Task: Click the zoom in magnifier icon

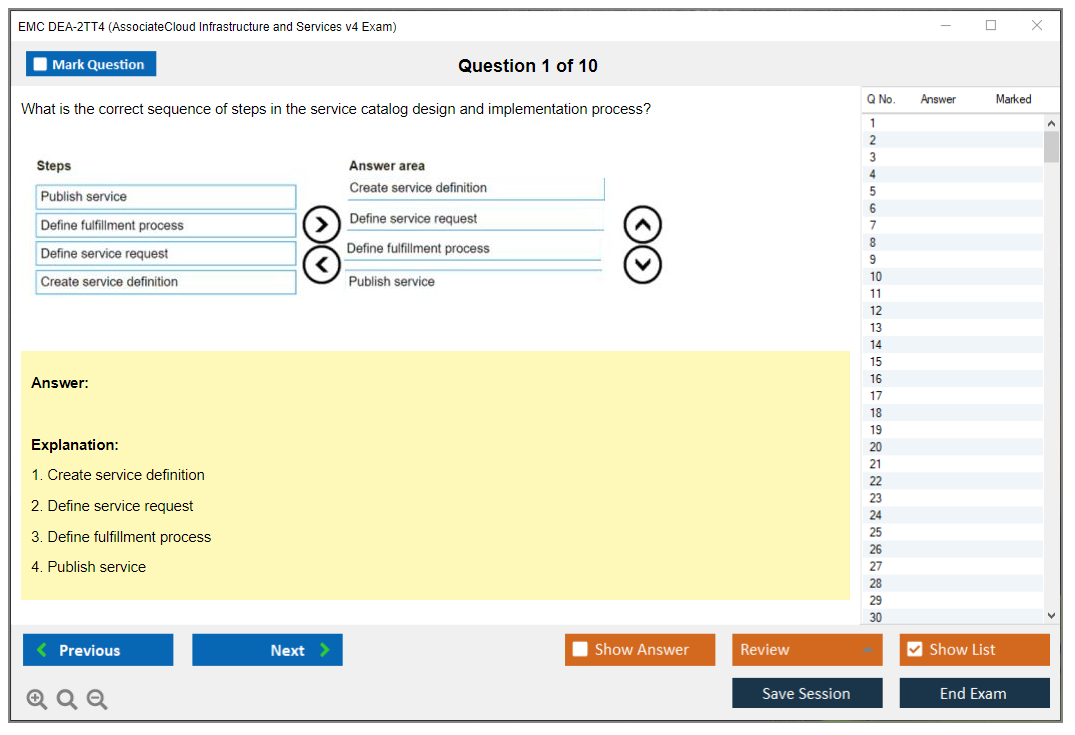Action: pyautogui.click(x=37, y=700)
